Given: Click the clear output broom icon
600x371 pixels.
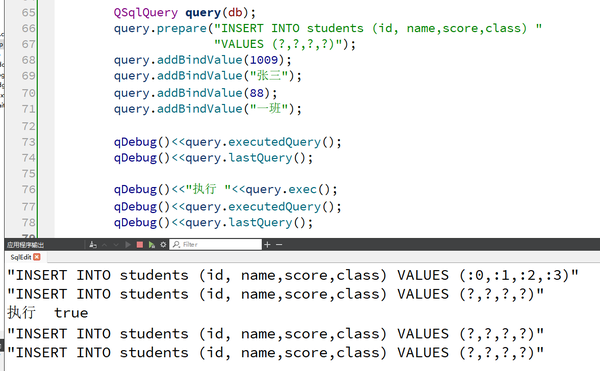Looking at the screenshot, I should (93, 244).
